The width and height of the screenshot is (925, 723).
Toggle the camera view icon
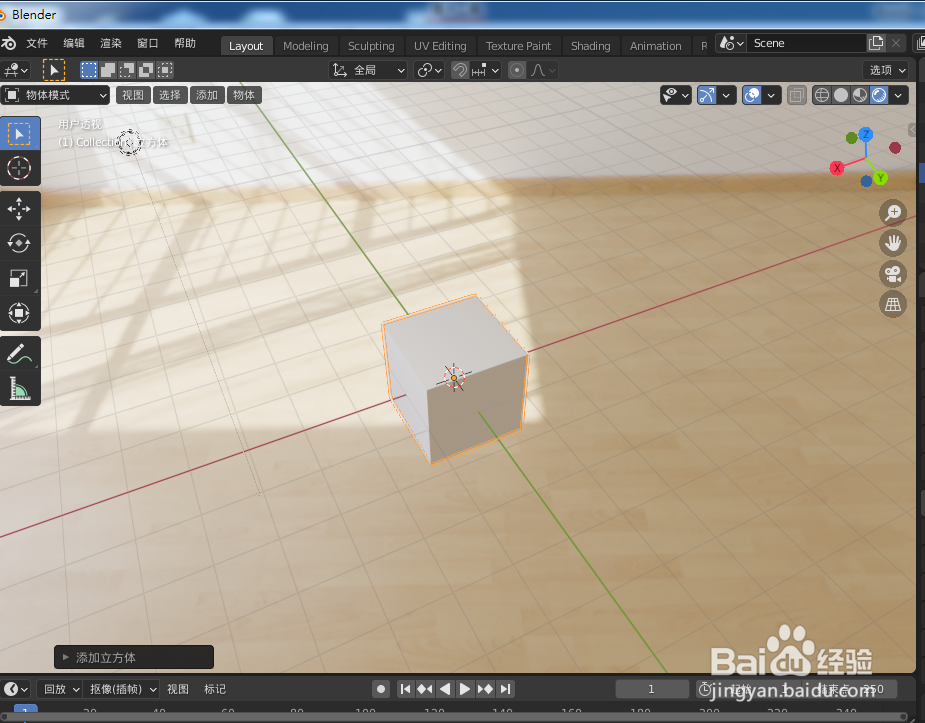(x=893, y=274)
